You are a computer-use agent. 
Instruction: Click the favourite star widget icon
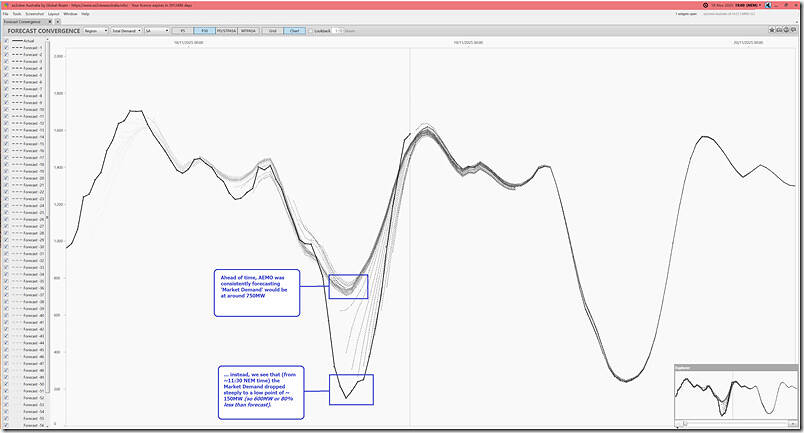[772, 31]
